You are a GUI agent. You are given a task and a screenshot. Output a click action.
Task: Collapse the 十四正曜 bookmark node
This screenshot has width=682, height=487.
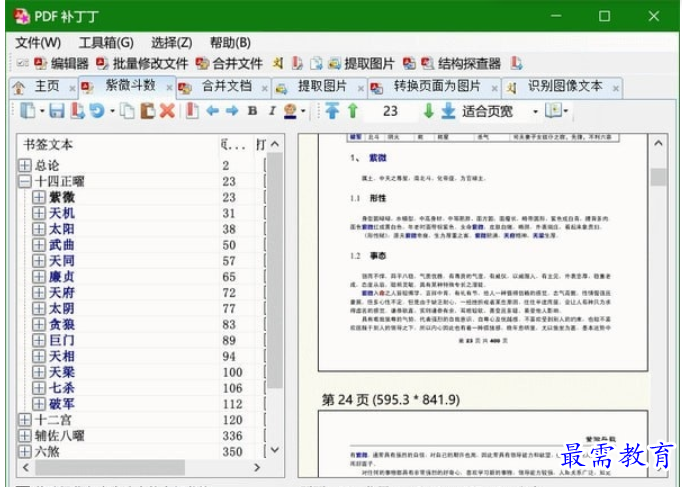coord(25,181)
